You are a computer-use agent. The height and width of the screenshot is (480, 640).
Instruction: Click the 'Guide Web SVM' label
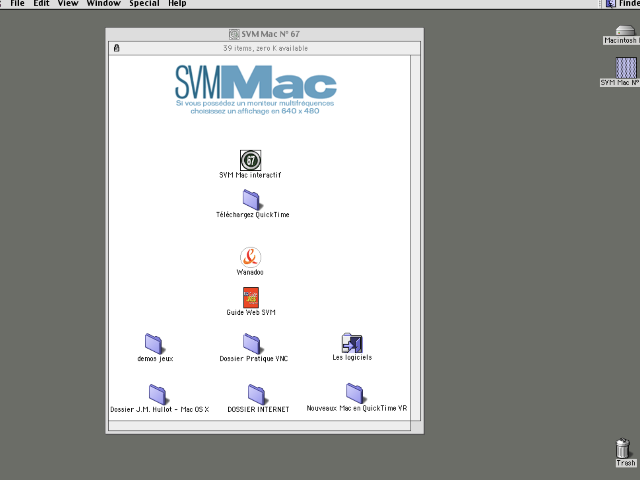tap(251, 313)
